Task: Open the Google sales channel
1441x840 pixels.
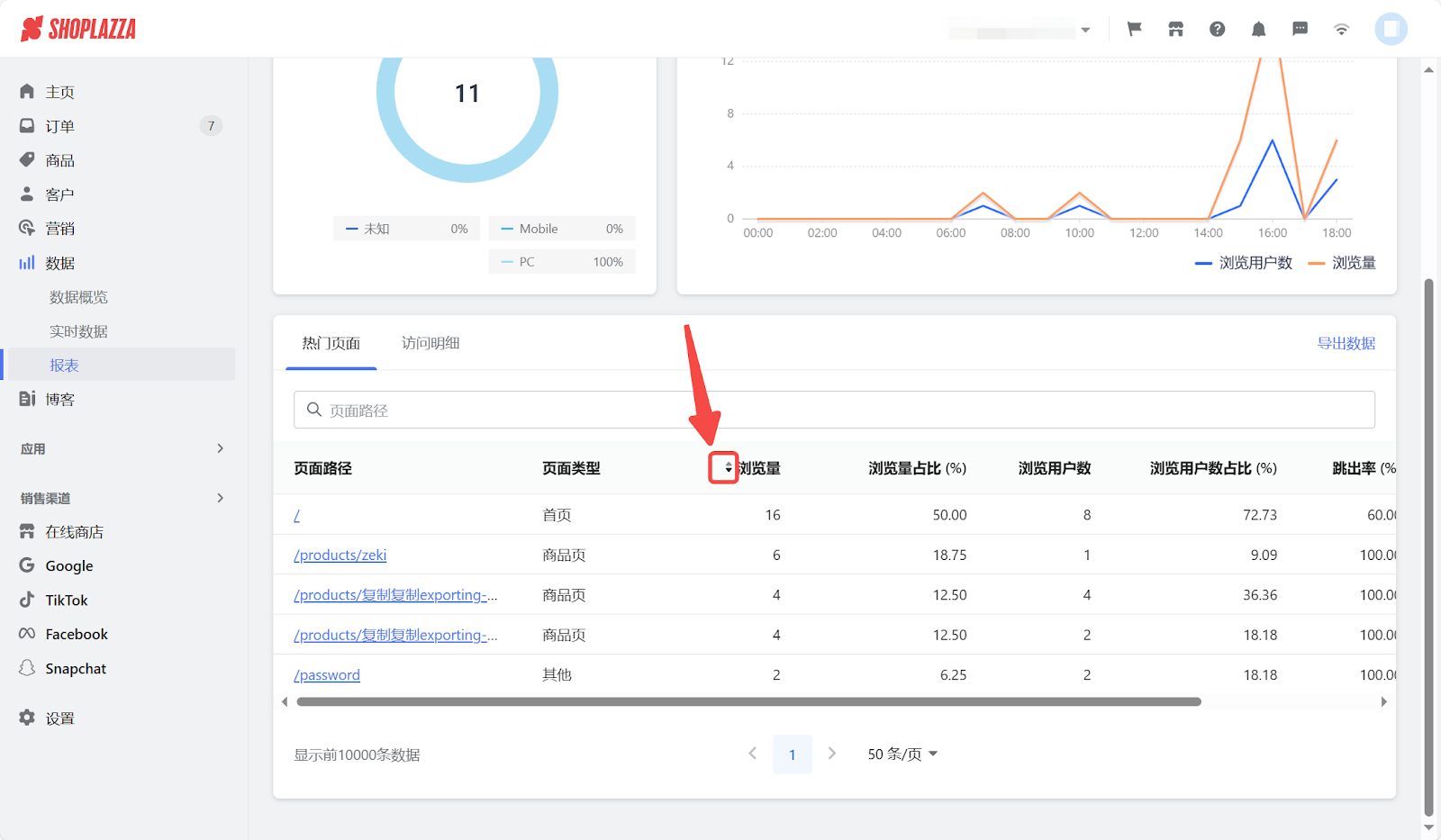Action: coord(68,566)
